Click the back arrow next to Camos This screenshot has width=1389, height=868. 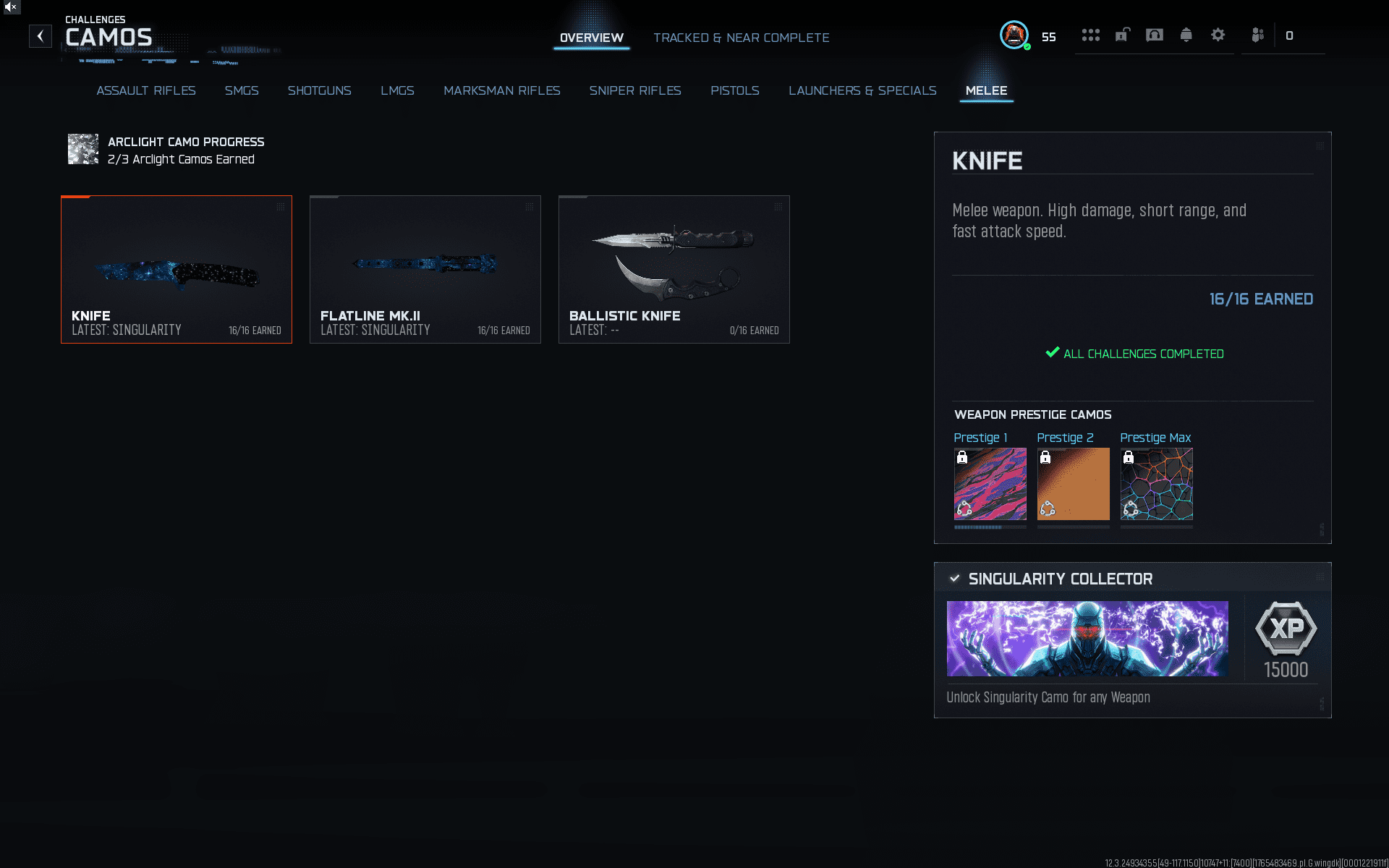(41, 36)
